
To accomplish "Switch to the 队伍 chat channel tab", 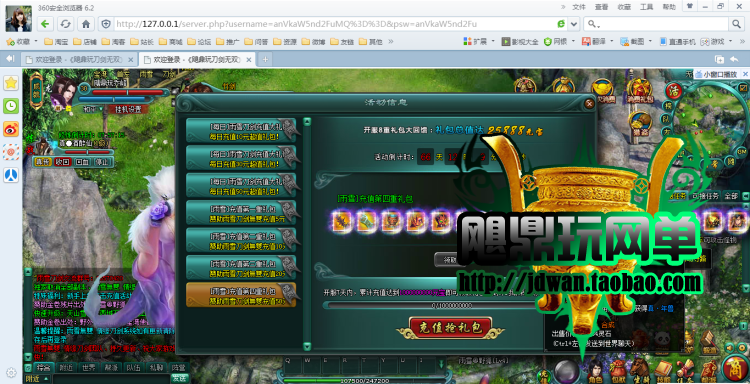I will (x=133, y=368).
